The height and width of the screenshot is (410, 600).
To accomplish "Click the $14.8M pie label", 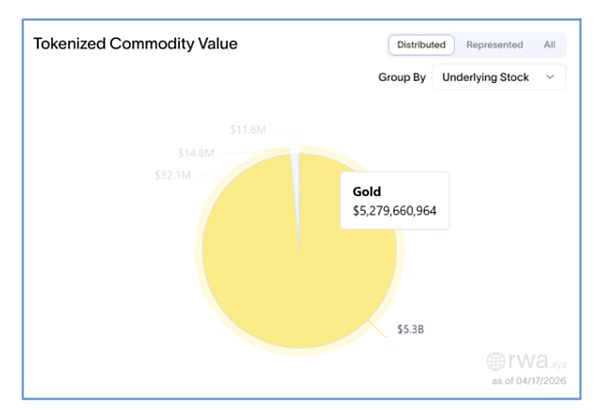I will point(196,152).
